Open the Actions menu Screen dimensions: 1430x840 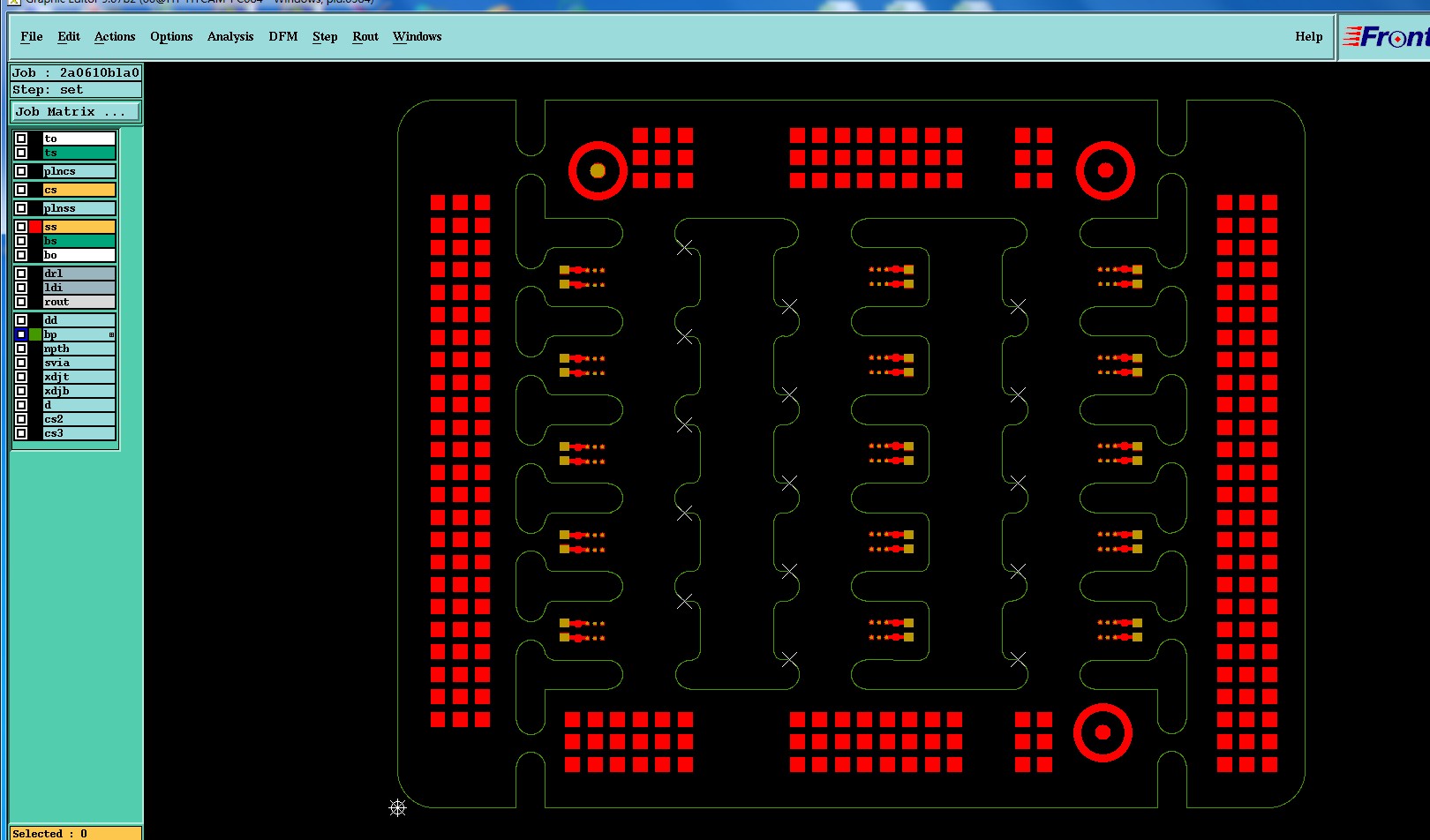(115, 36)
